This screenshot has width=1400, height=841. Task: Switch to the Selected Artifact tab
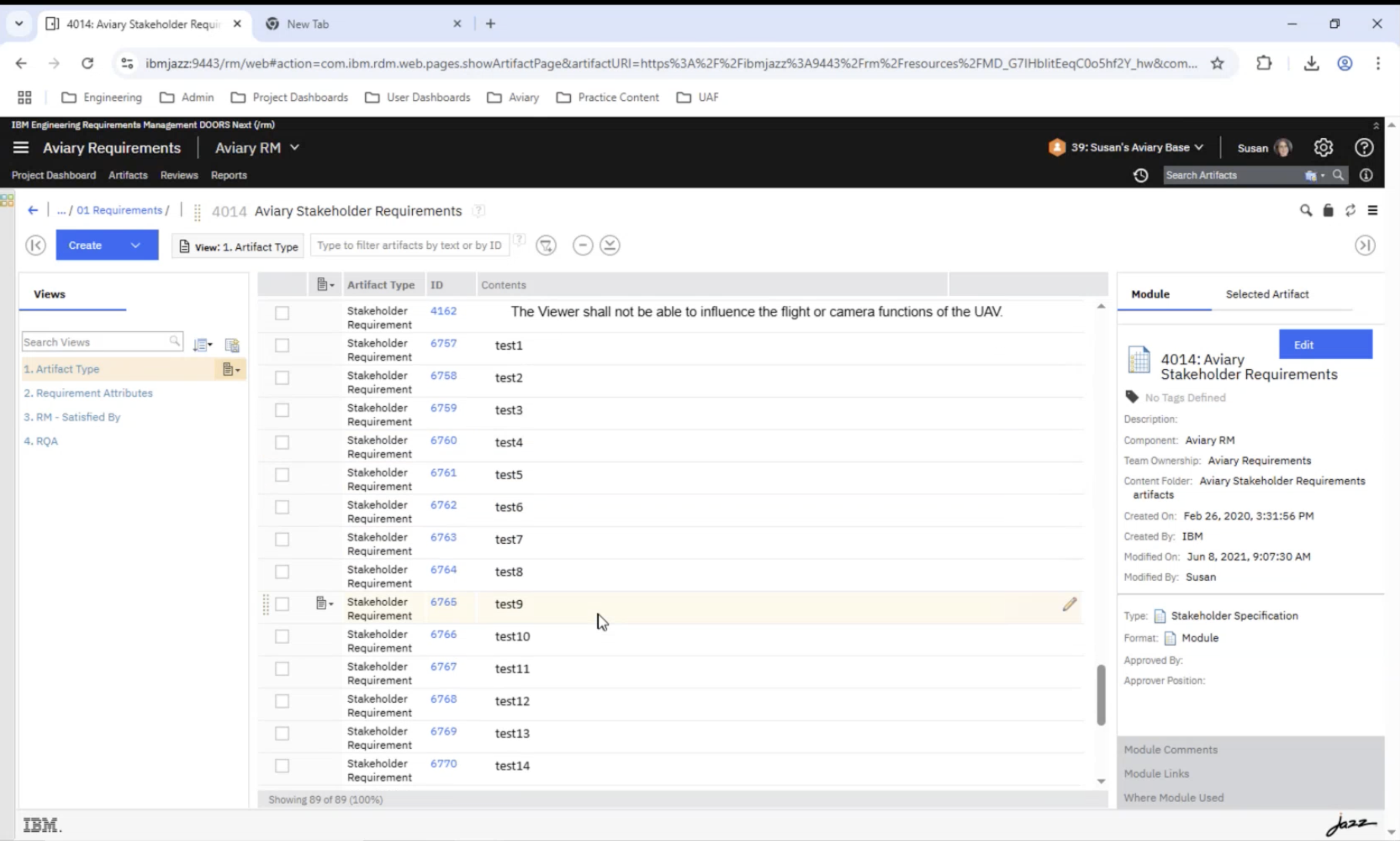coord(1267,294)
